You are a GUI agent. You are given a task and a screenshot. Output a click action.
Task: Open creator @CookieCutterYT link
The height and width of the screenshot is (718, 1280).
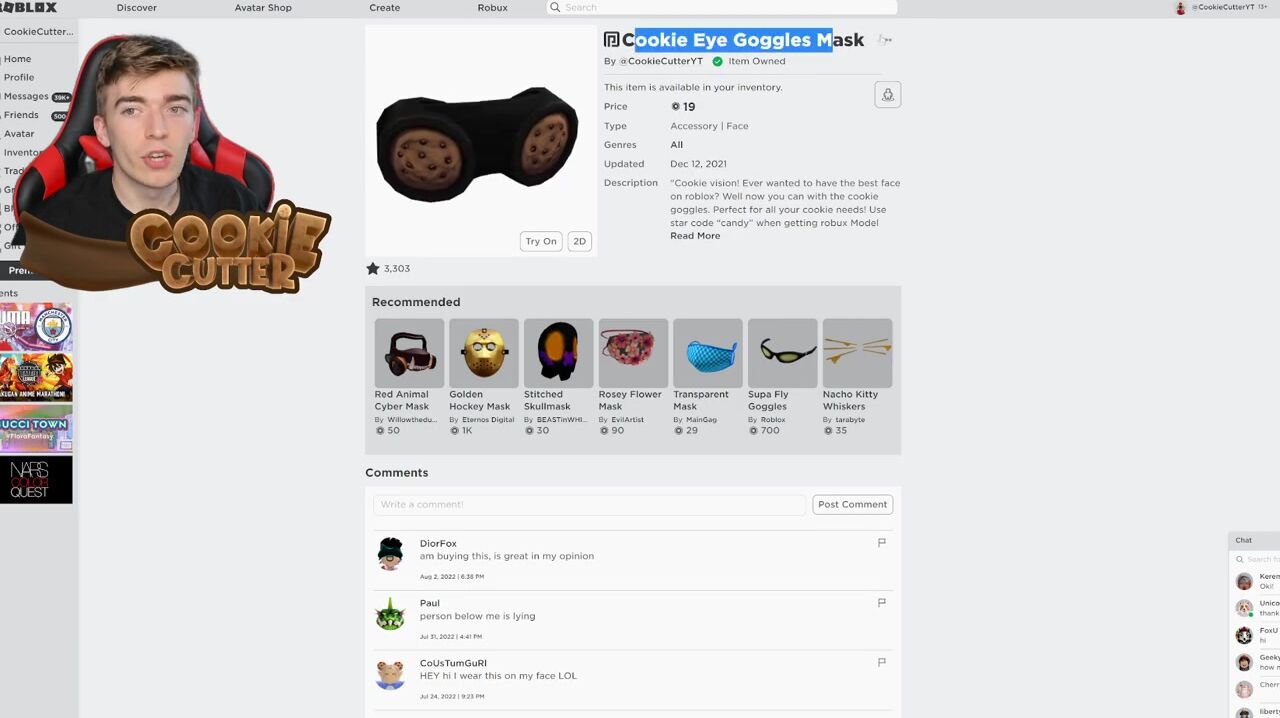coord(661,61)
